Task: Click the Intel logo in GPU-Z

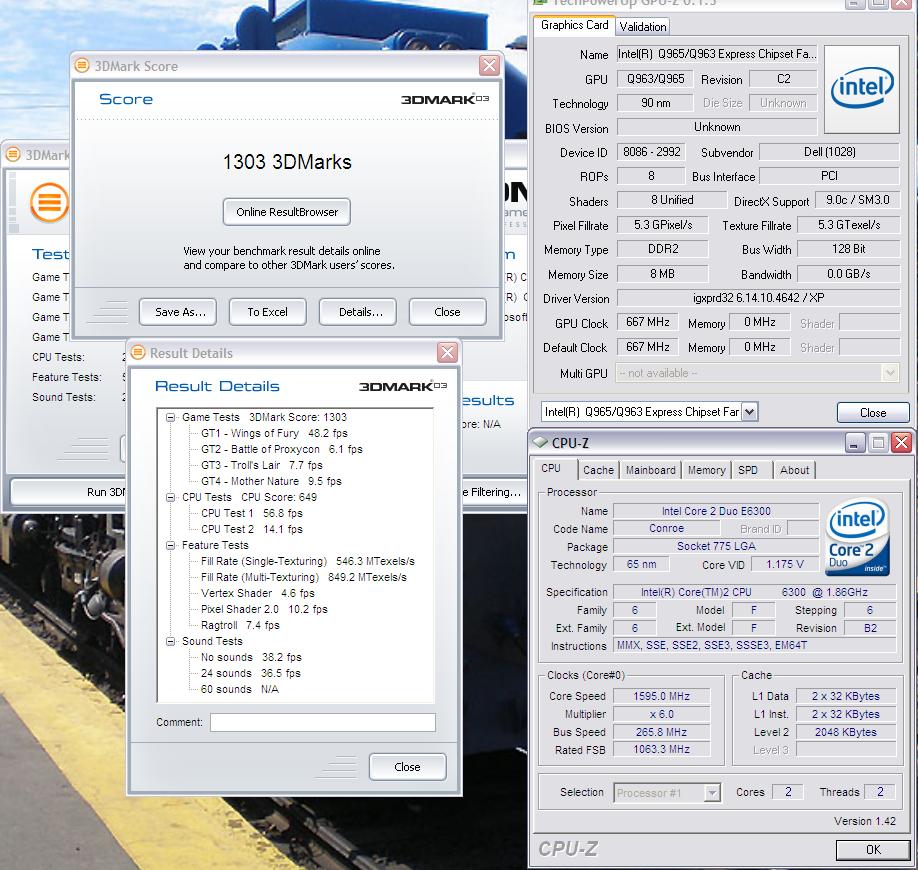Action: (862, 89)
